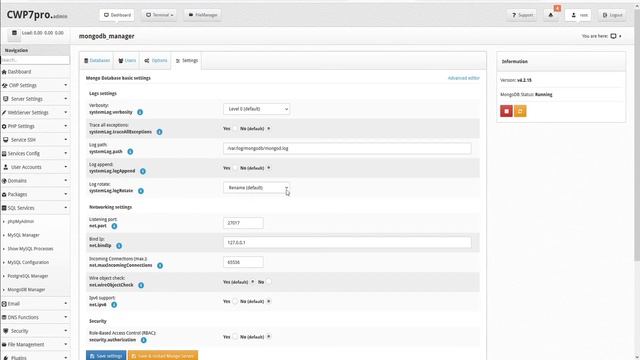This screenshot has width=640, height=360.
Task: Expand the Email section in navigation
Action: click(35, 304)
